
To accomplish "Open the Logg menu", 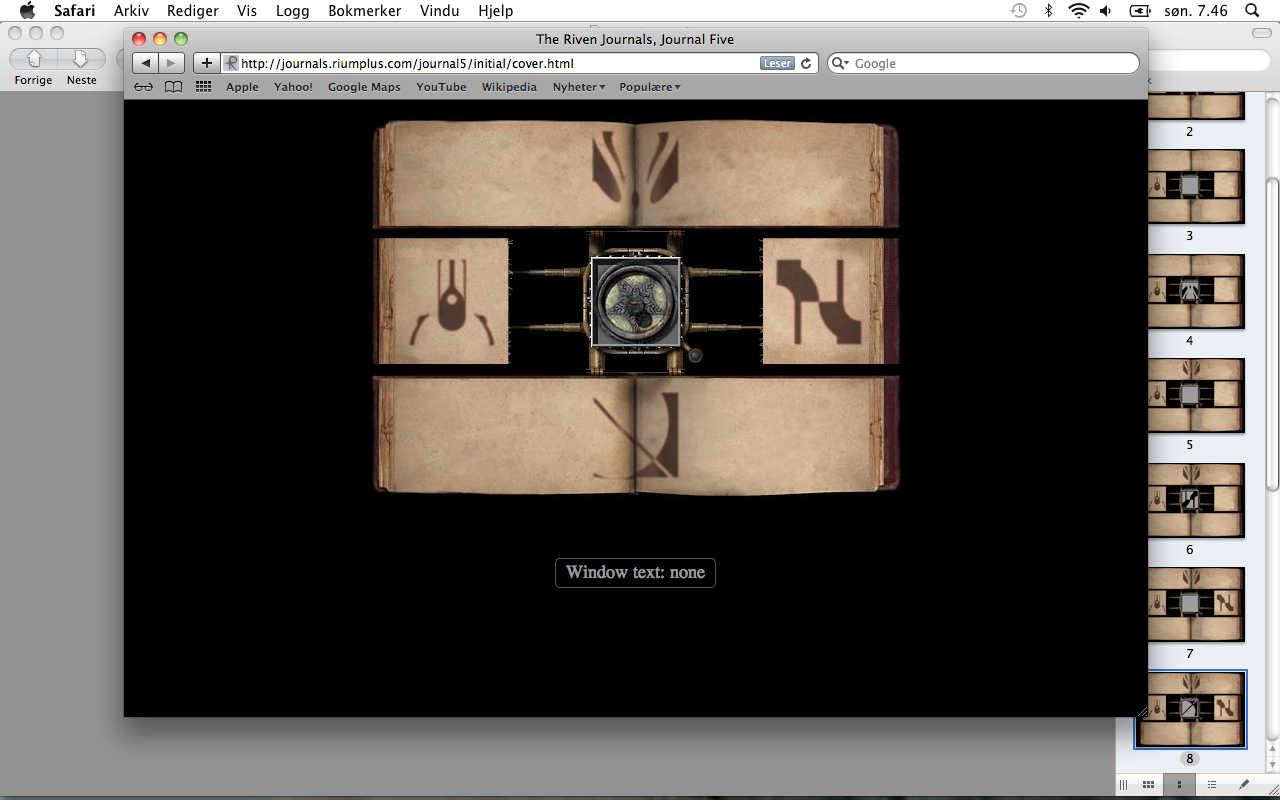I will pos(293,11).
